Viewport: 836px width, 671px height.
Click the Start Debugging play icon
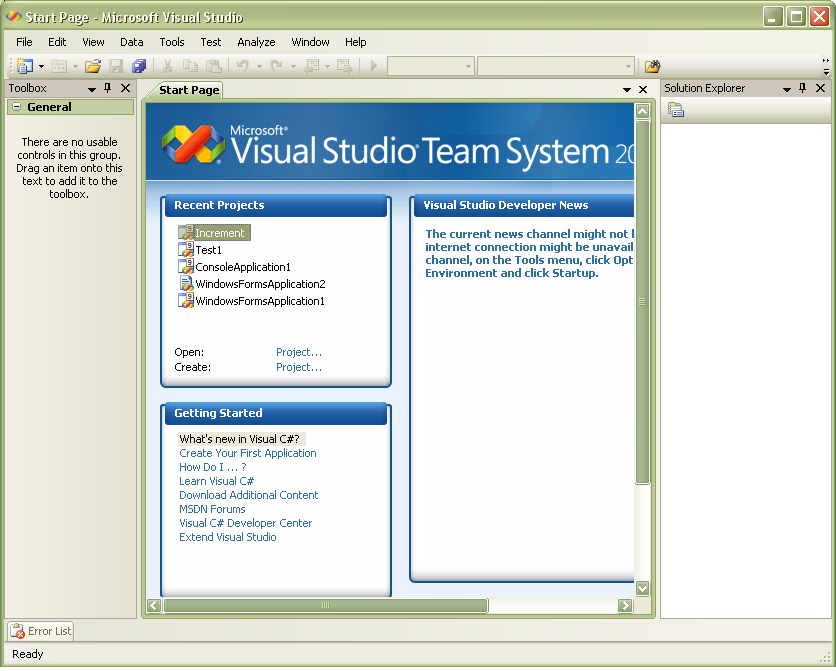(374, 66)
